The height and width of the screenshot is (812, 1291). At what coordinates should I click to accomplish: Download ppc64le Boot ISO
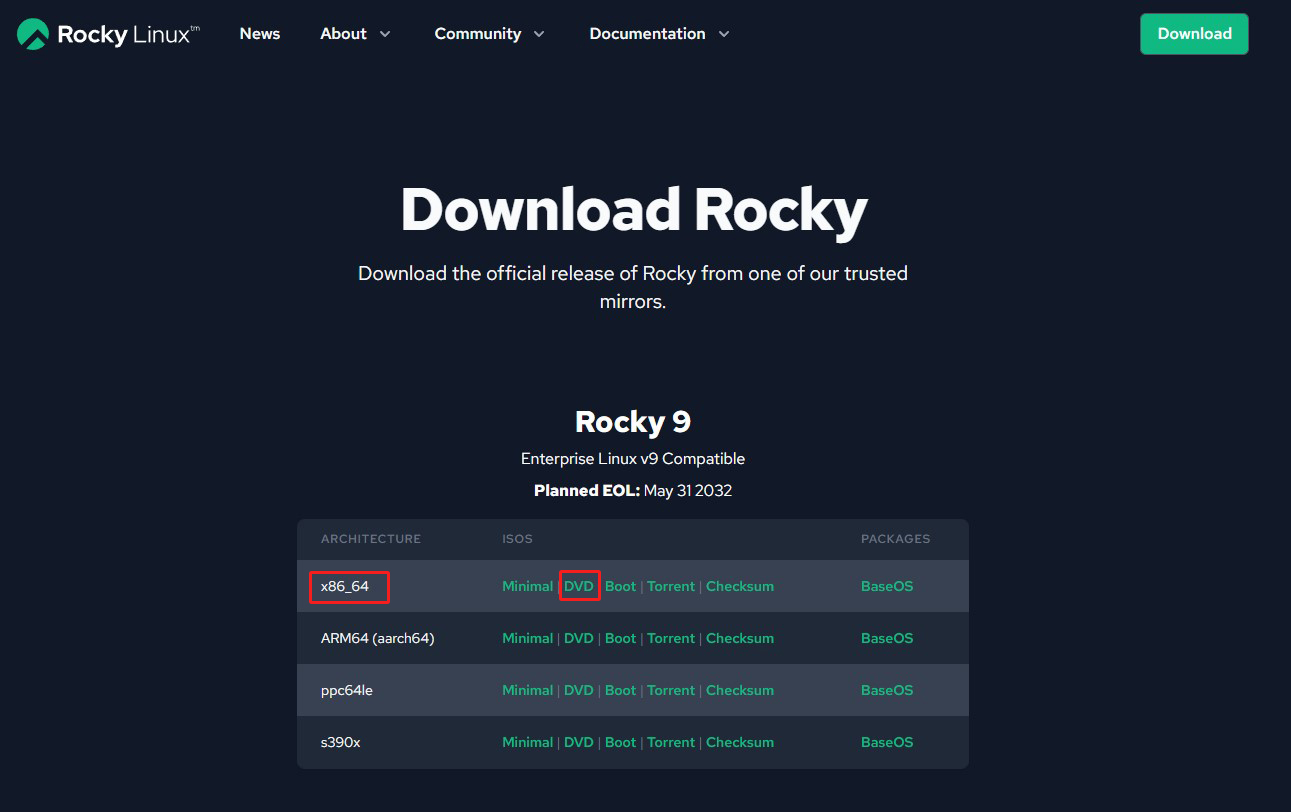click(620, 690)
